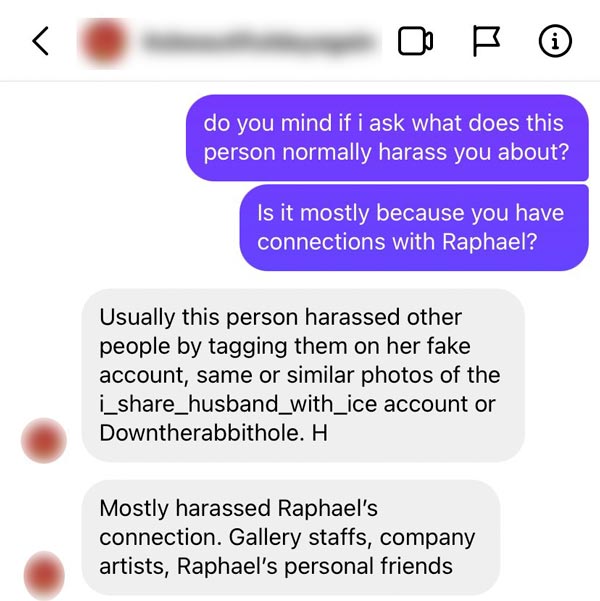Open the blurred profile picture in header
The image size is (600, 601).
103,41
